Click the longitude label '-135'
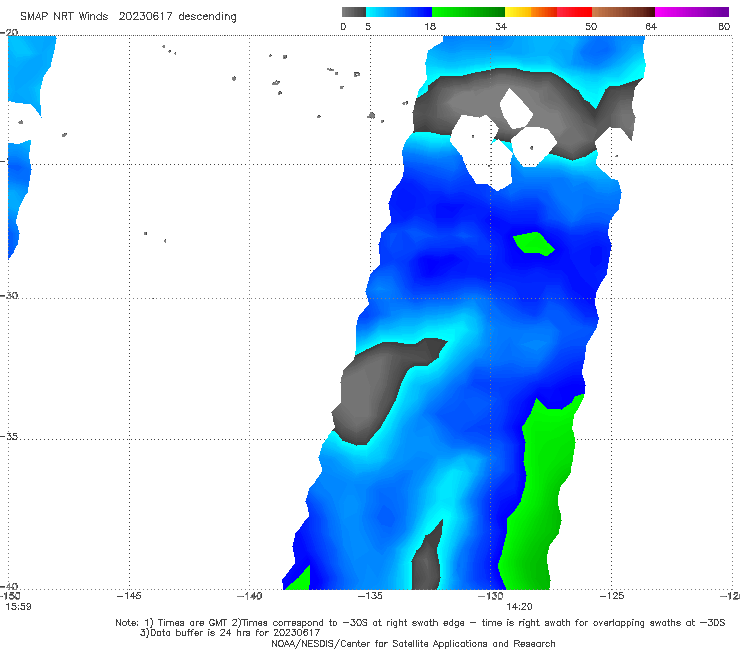This screenshot has height=650, width=740. (370, 596)
